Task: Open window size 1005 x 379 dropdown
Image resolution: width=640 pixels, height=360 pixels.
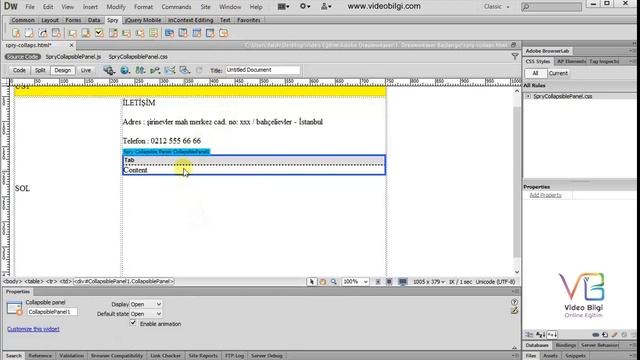Action: 429,282
